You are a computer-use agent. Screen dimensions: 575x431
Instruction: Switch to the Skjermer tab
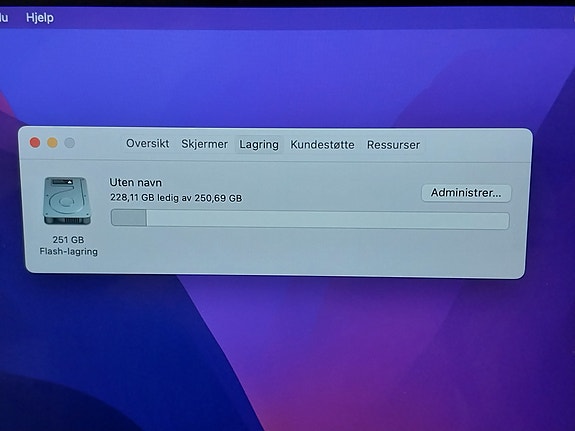[204, 144]
